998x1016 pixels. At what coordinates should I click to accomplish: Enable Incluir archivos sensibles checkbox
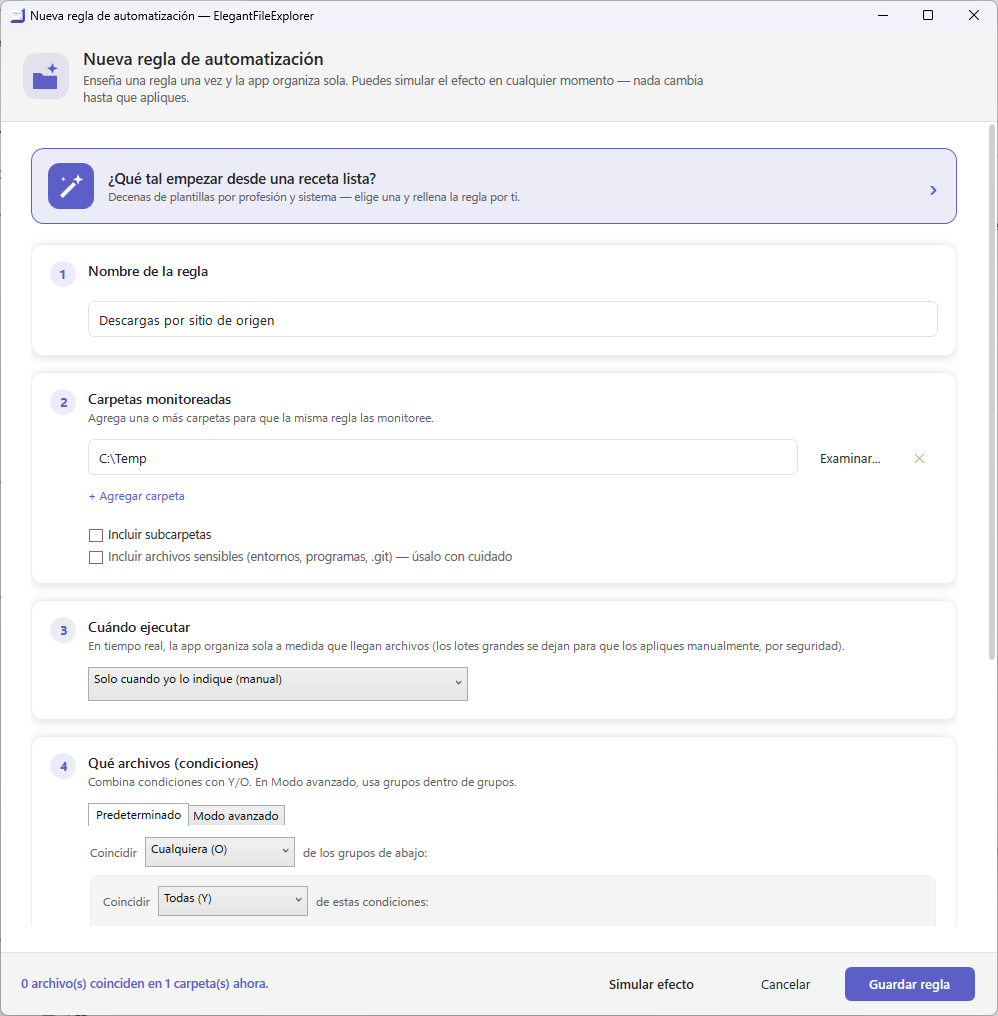[x=96, y=557]
